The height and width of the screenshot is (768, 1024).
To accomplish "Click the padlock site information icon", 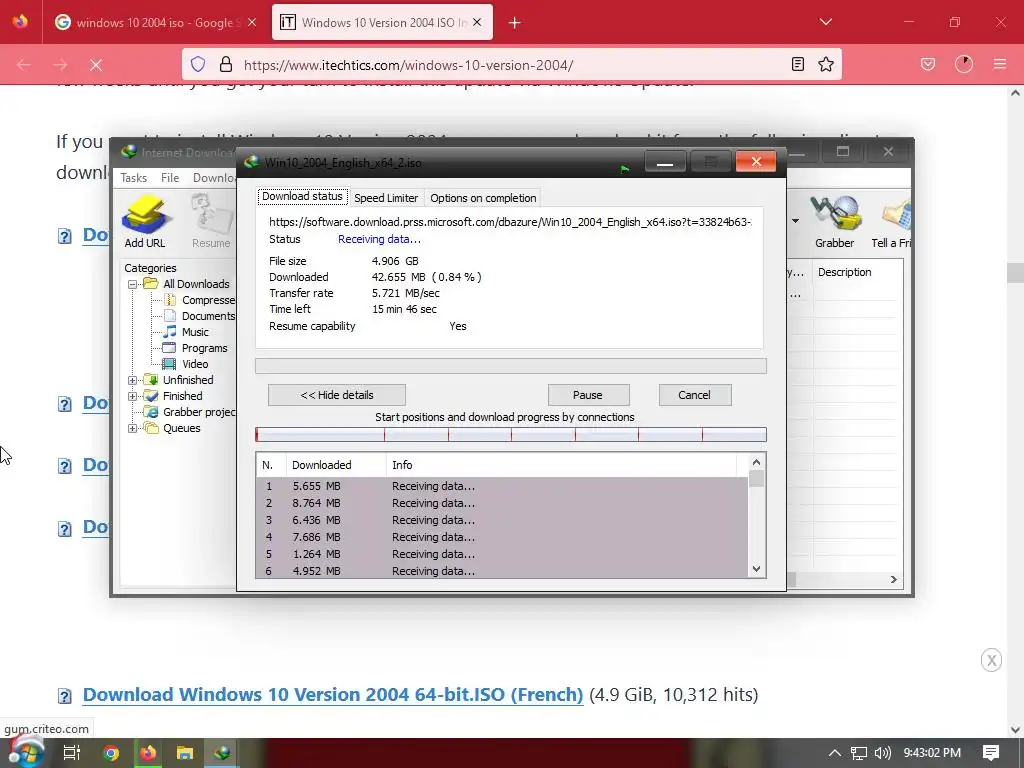I will (x=225, y=64).
